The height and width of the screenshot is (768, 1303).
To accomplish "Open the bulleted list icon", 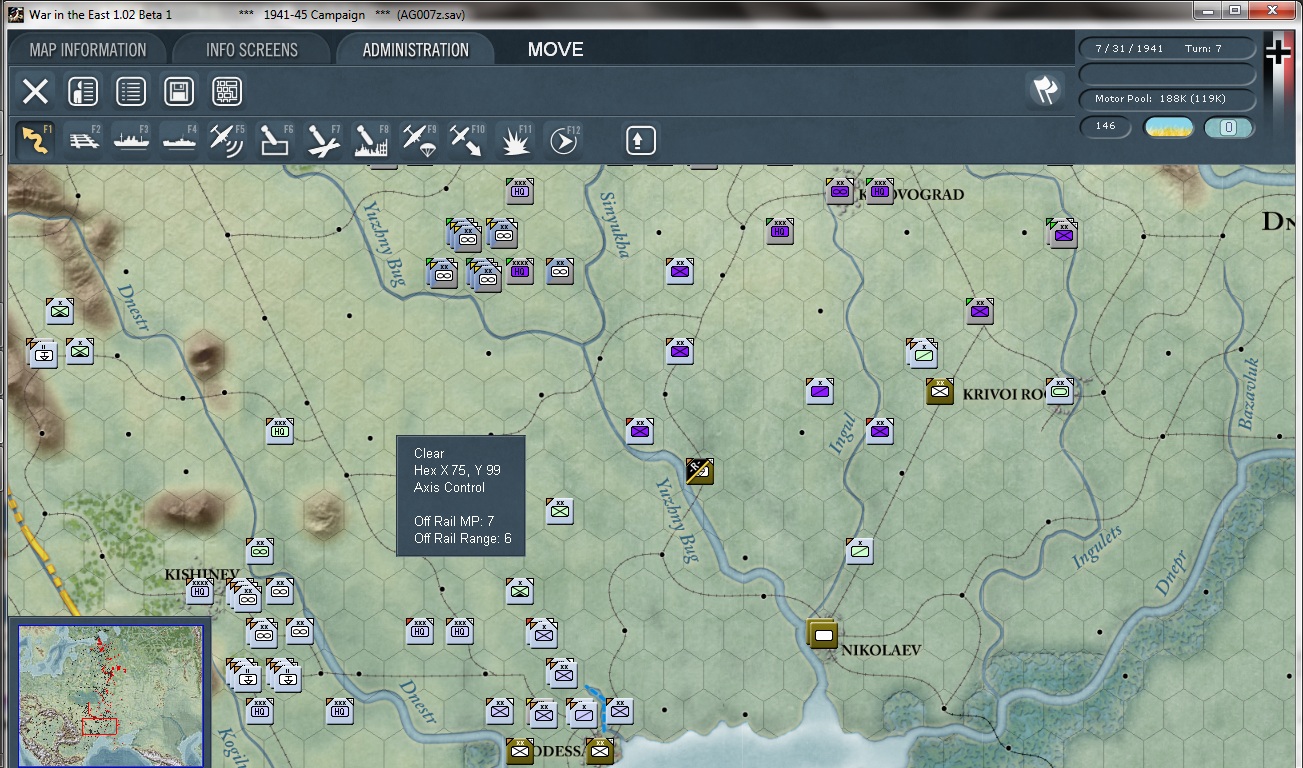I will tap(131, 92).
